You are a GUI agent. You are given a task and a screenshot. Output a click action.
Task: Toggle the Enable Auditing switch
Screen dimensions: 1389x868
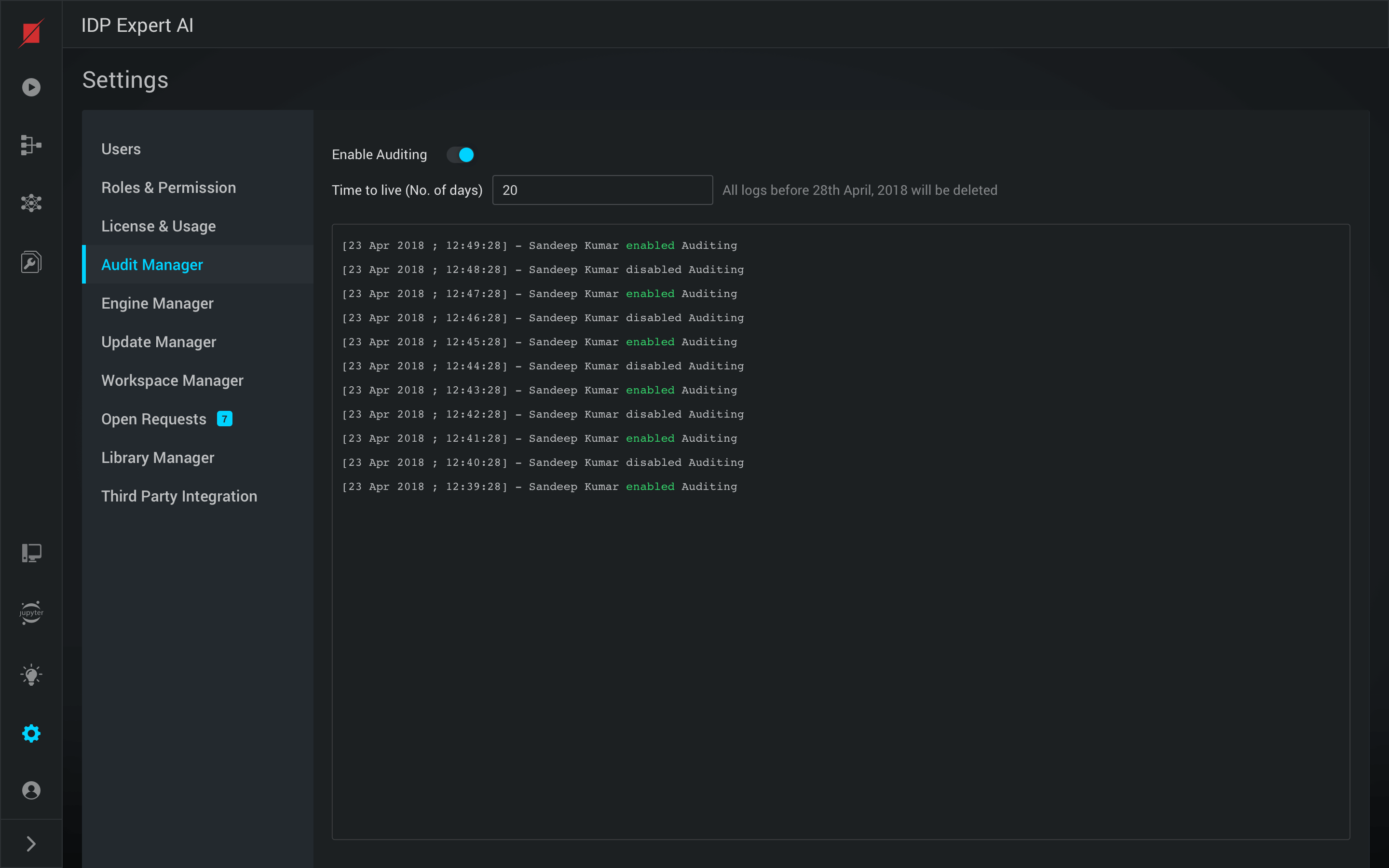pos(460,154)
